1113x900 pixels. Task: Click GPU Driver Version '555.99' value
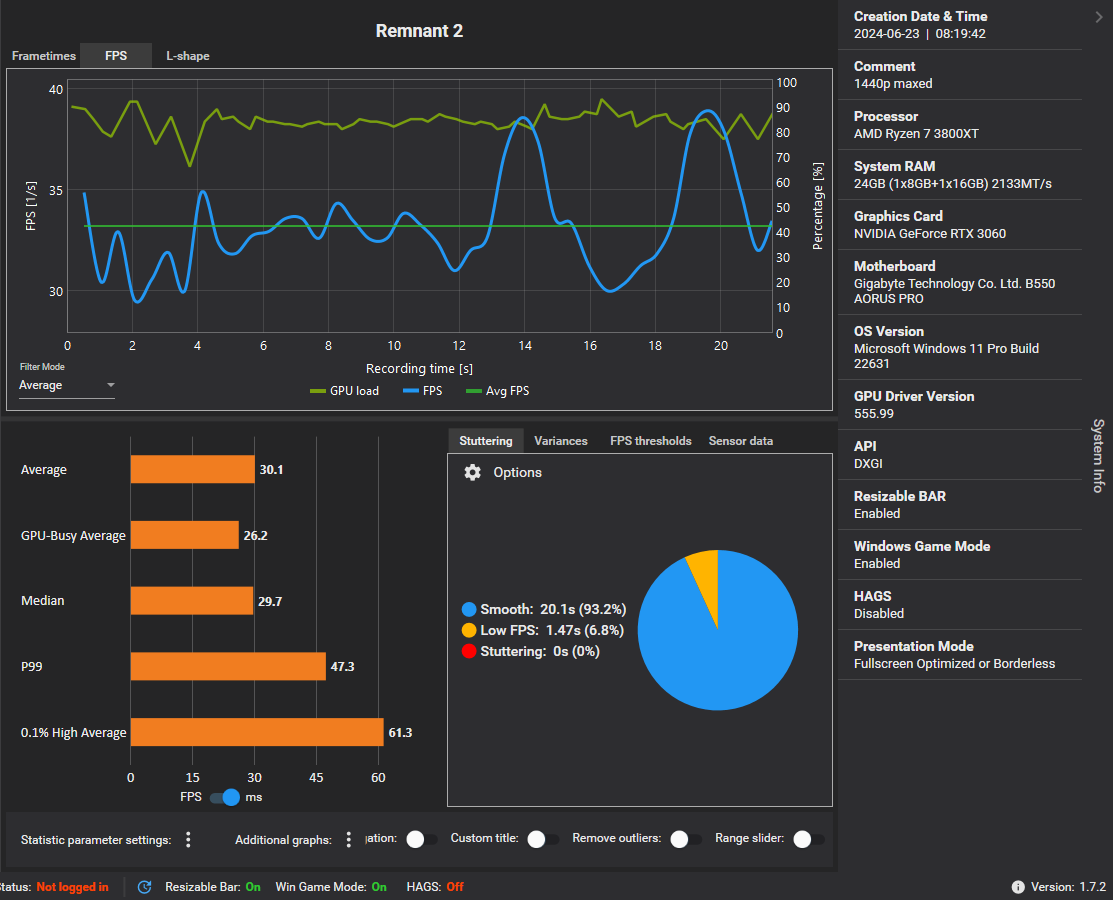point(874,414)
